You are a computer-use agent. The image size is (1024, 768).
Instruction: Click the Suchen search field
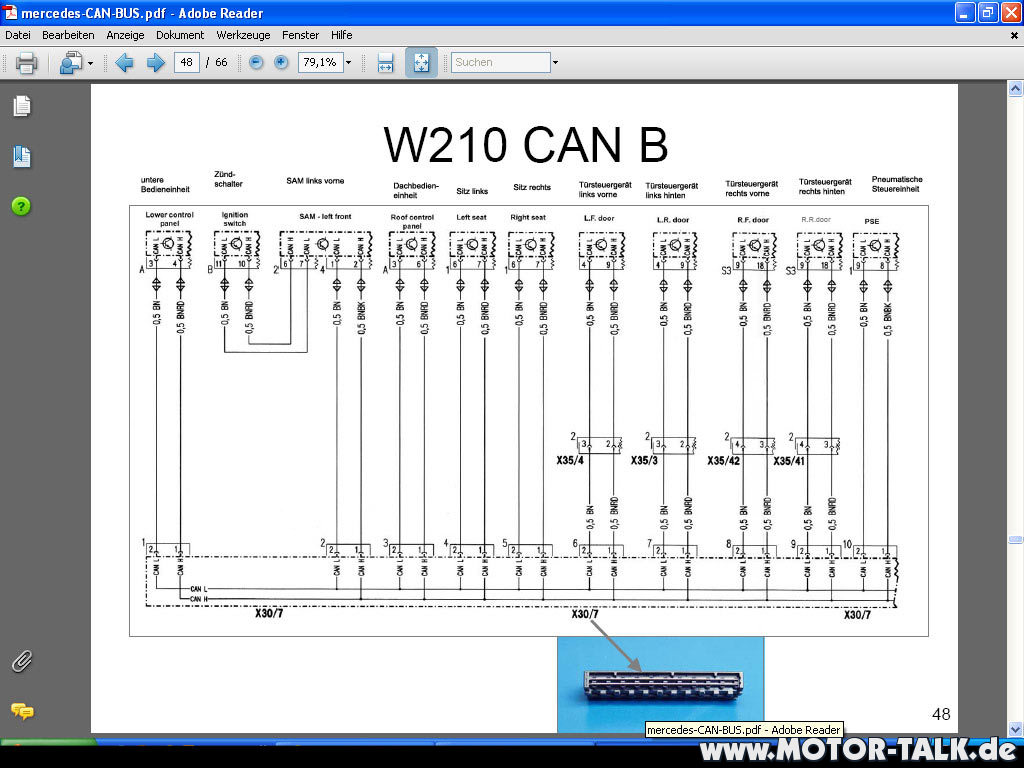click(x=501, y=62)
